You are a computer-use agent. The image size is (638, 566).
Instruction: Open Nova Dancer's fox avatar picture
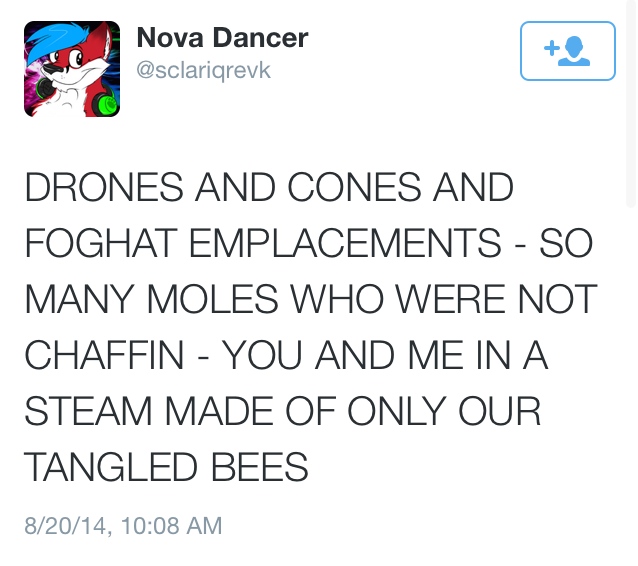72,69
